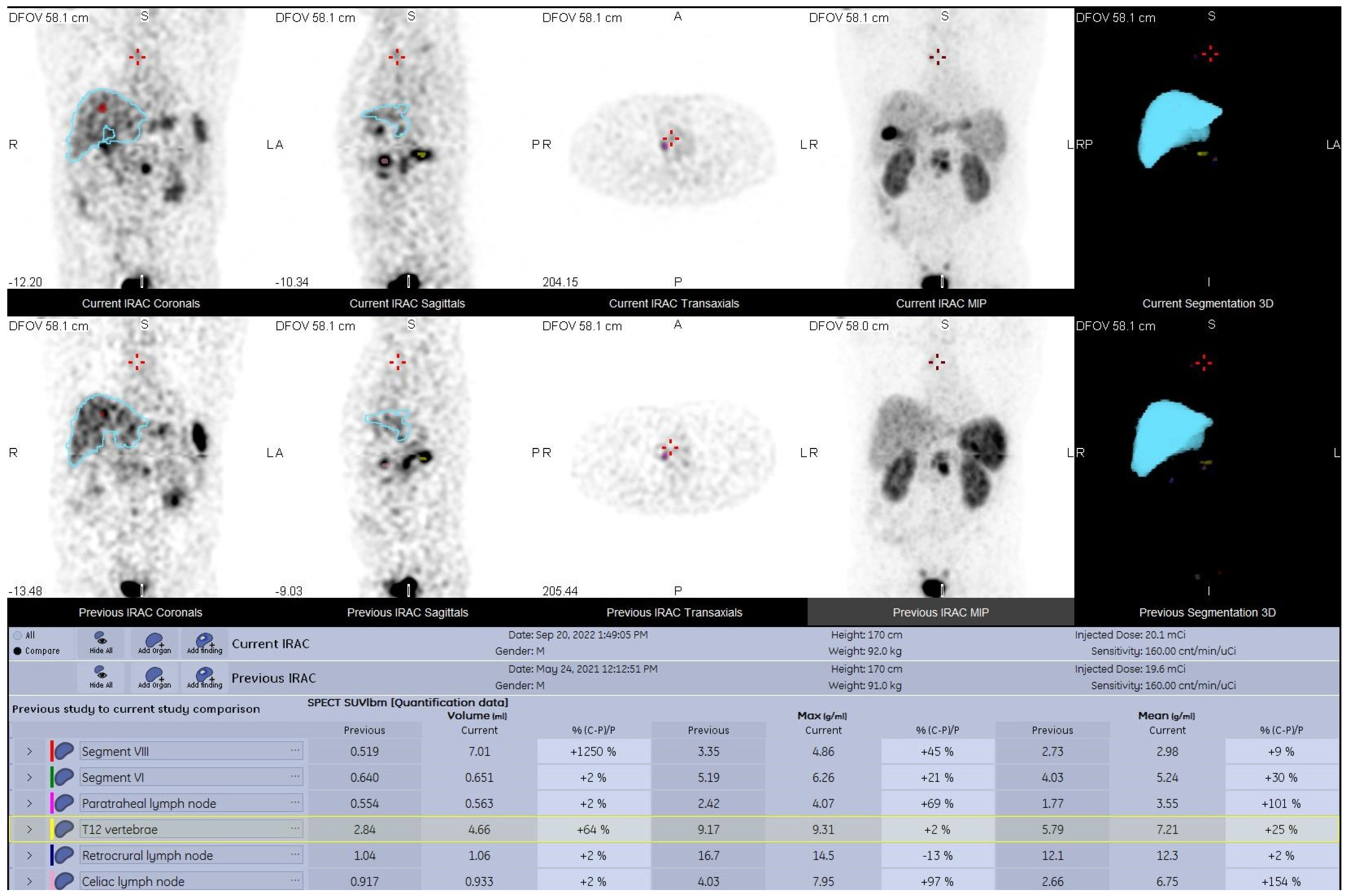The image size is (1346, 896).
Task: Select the organ icon beside Segment VIII
Action: point(64,752)
